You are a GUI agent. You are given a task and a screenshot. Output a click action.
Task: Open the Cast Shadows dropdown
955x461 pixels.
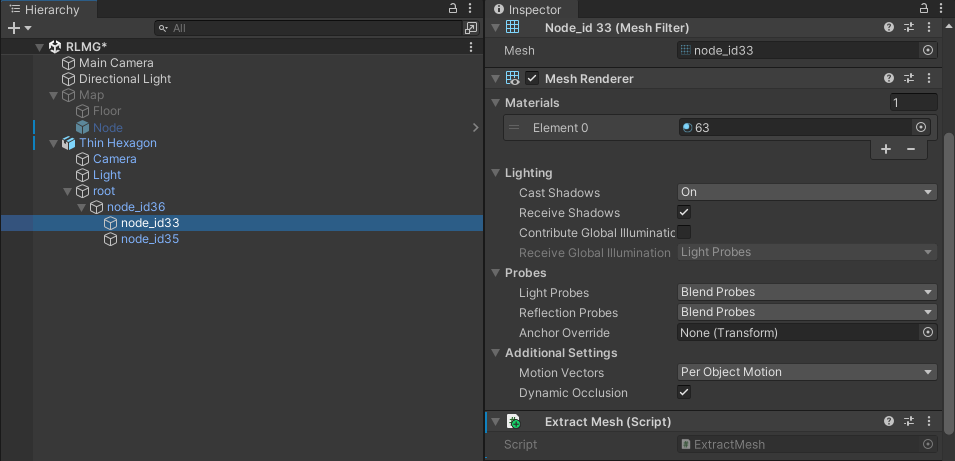point(807,192)
